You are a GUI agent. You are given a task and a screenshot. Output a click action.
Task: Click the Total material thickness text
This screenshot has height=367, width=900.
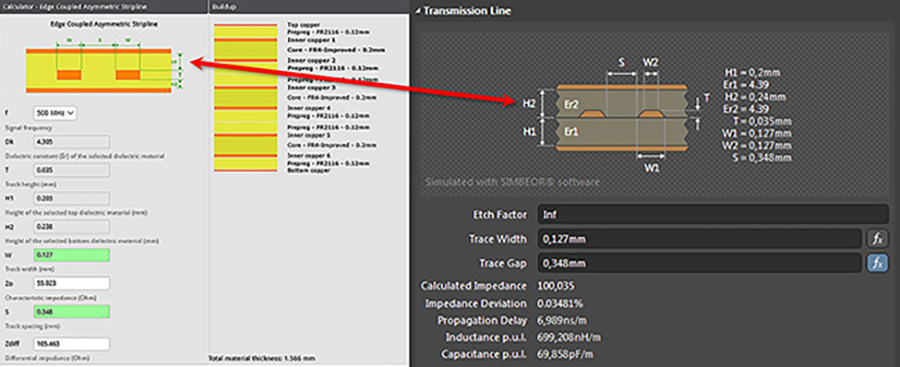262,358
